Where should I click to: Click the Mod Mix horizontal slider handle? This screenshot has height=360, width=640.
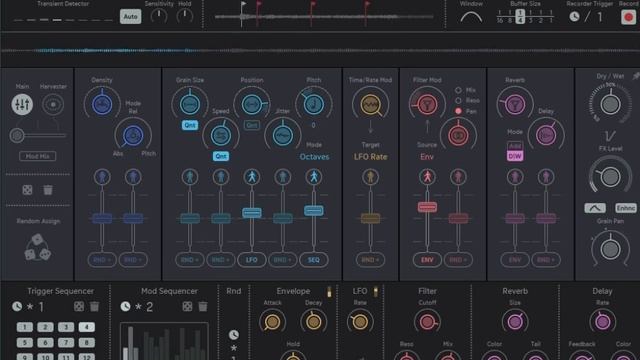click(x=17, y=135)
